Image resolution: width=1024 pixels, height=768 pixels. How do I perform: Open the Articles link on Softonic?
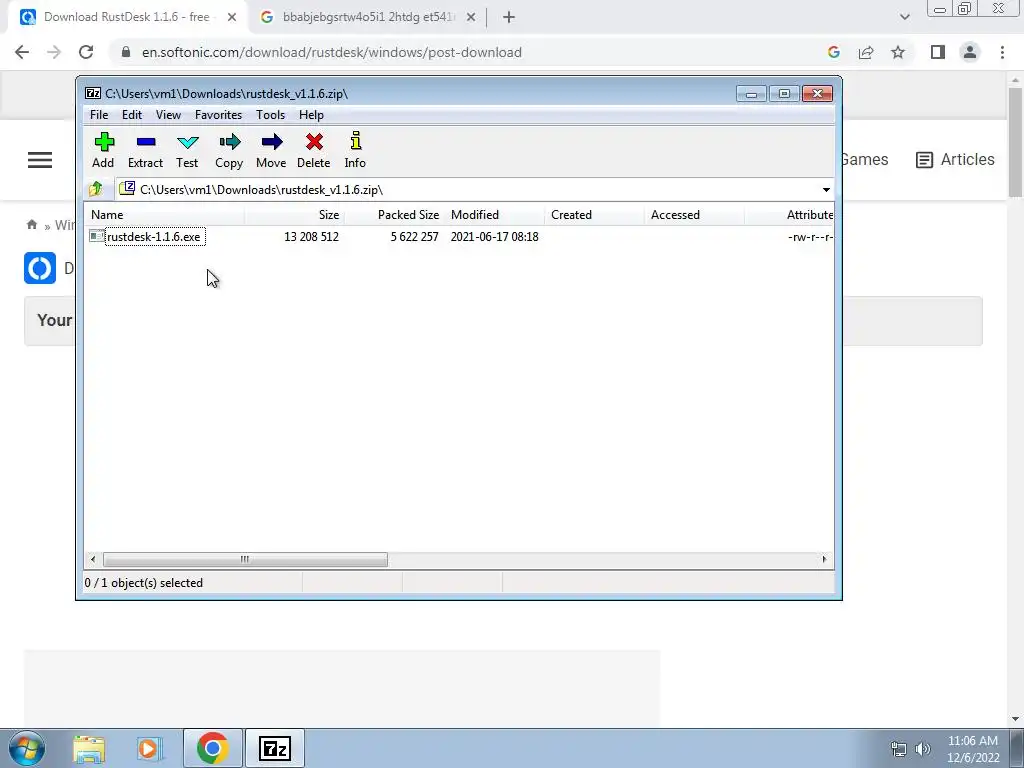click(955, 160)
